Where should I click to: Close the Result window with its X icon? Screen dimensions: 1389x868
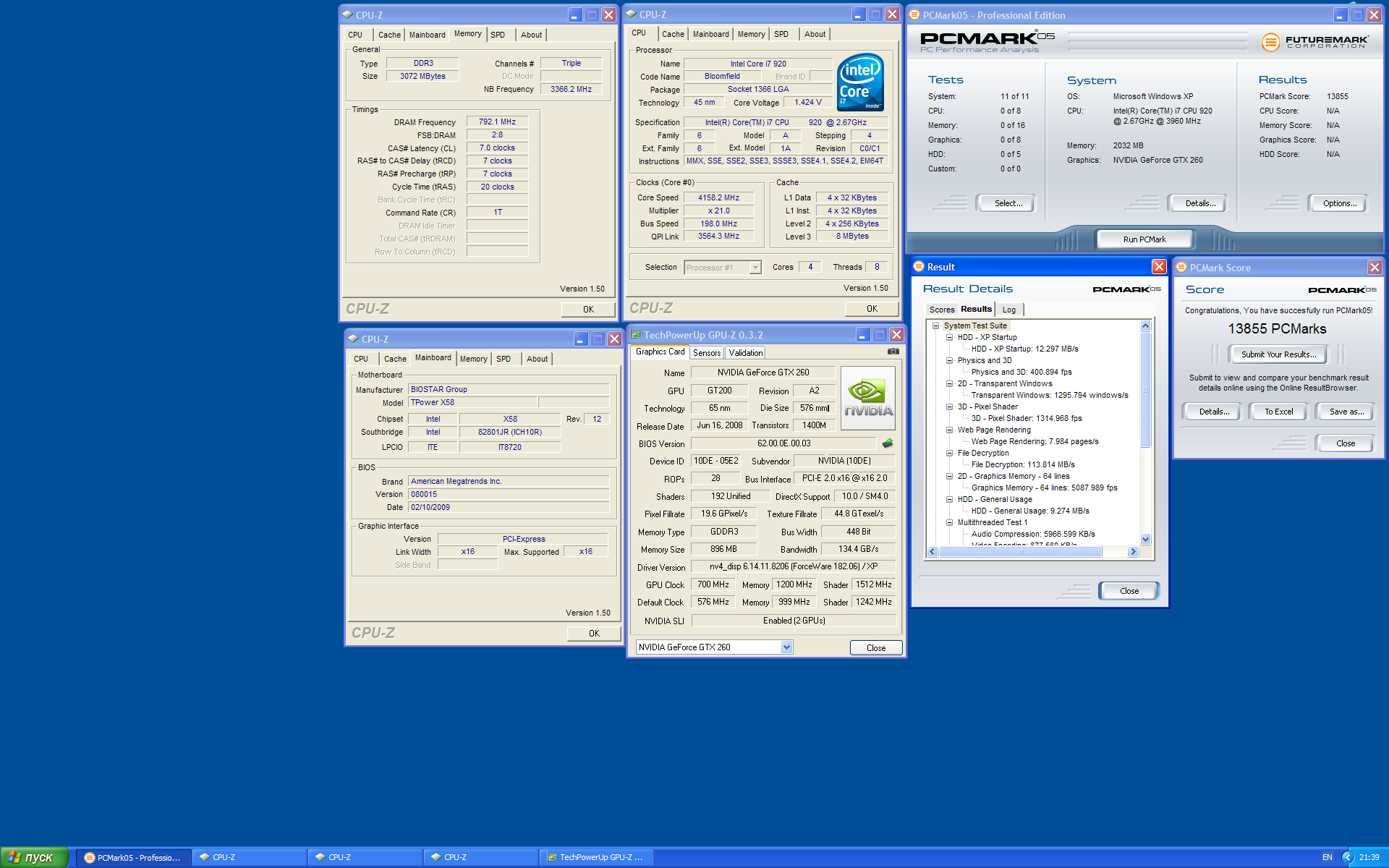pyautogui.click(x=1159, y=267)
